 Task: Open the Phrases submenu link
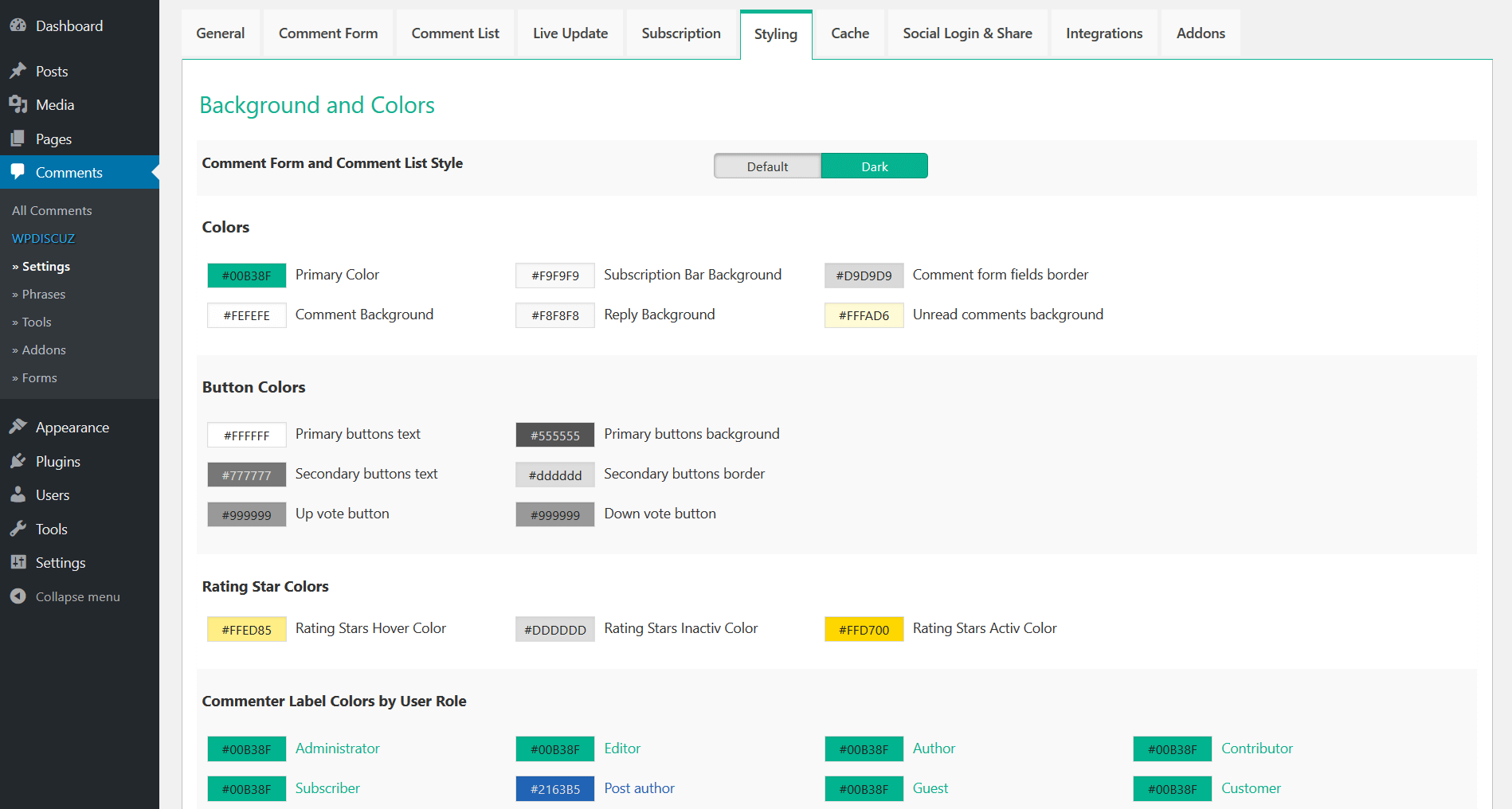click(x=44, y=294)
